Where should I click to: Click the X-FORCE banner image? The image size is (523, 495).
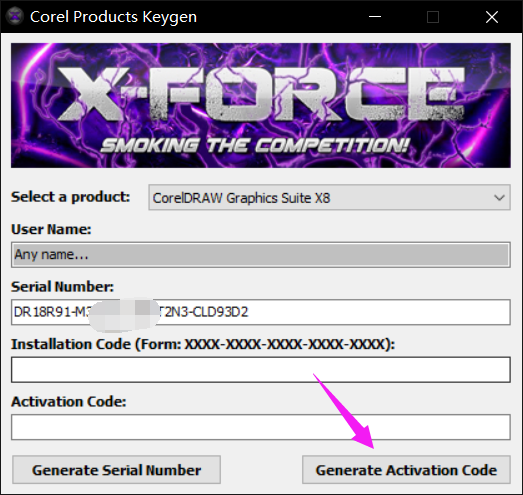point(261,105)
